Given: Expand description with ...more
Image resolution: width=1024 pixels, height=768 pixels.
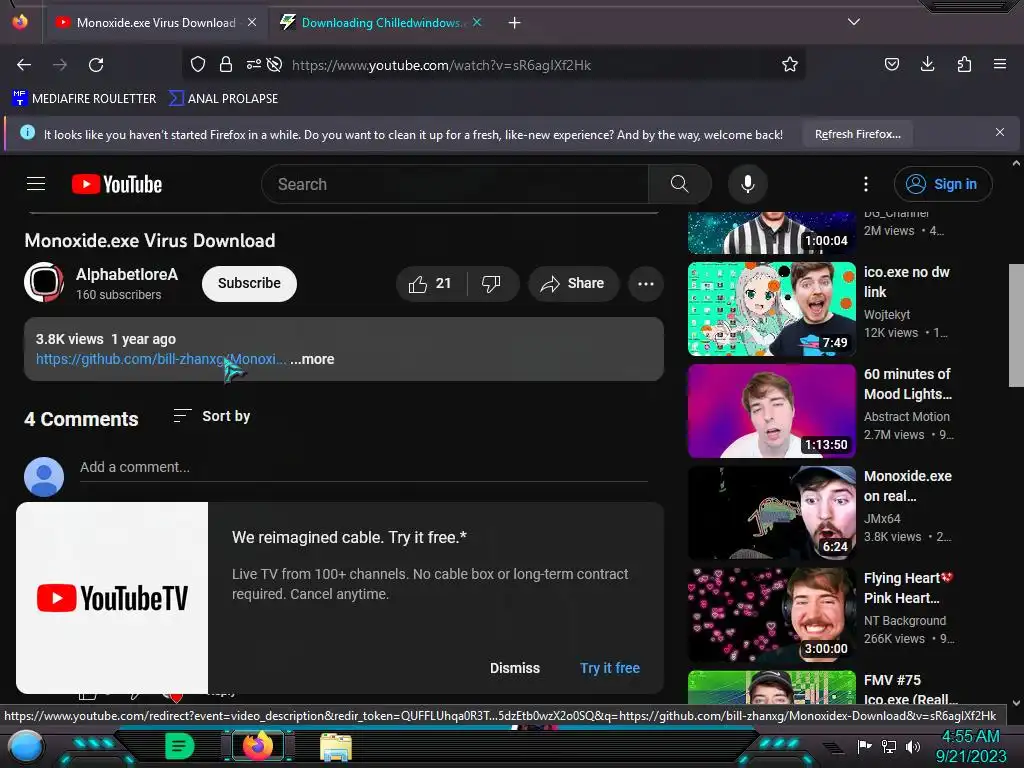Looking at the screenshot, I should click(312, 359).
